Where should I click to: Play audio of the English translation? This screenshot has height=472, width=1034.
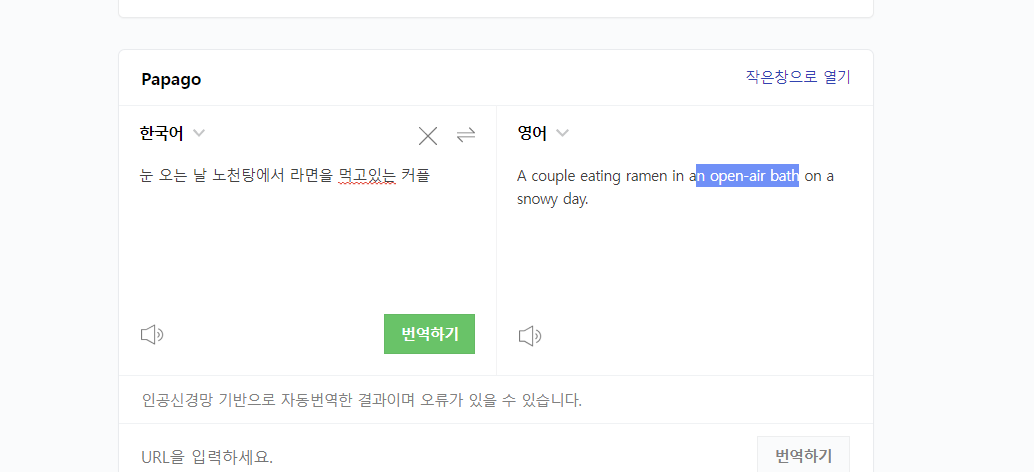(530, 336)
